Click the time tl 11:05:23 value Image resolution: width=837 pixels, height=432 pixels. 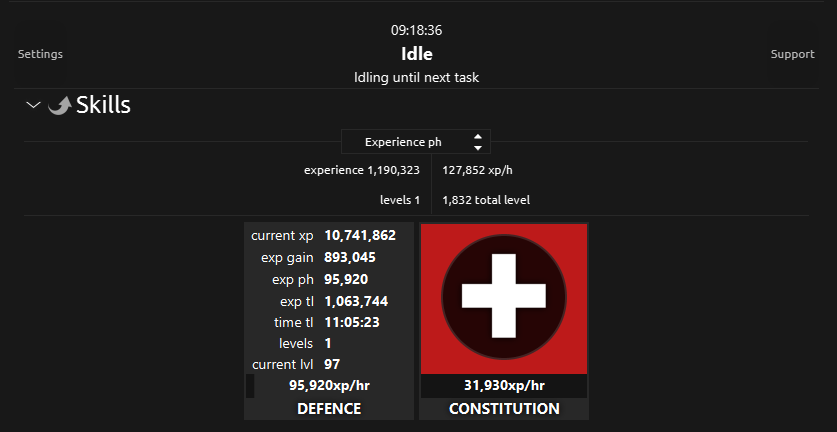tap(352, 322)
